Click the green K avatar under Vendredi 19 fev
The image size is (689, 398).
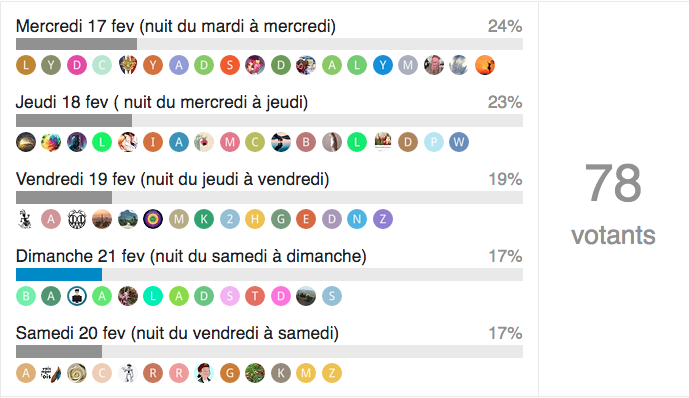click(204, 219)
